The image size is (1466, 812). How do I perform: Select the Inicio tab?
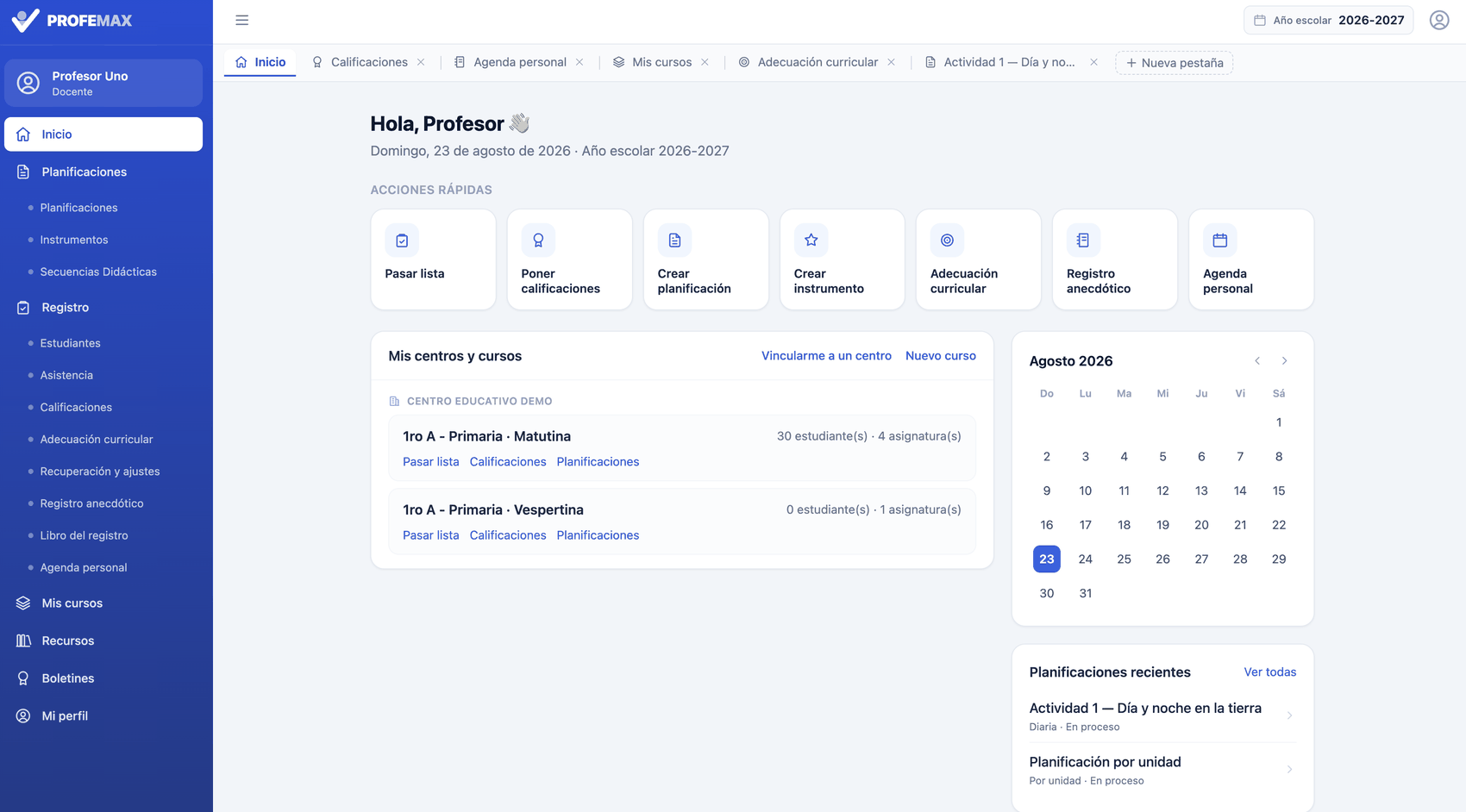pos(260,62)
